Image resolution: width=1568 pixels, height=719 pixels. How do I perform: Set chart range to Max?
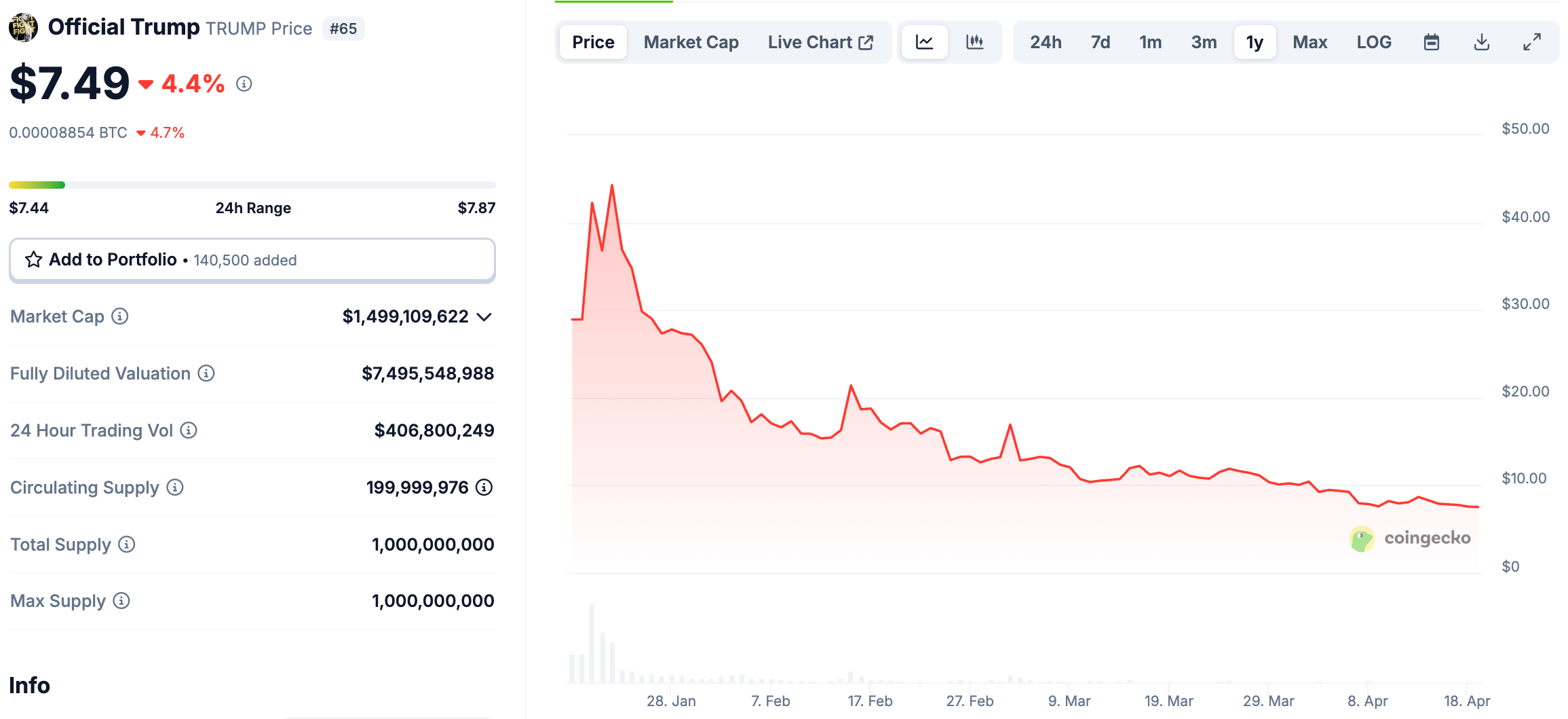pos(1310,42)
